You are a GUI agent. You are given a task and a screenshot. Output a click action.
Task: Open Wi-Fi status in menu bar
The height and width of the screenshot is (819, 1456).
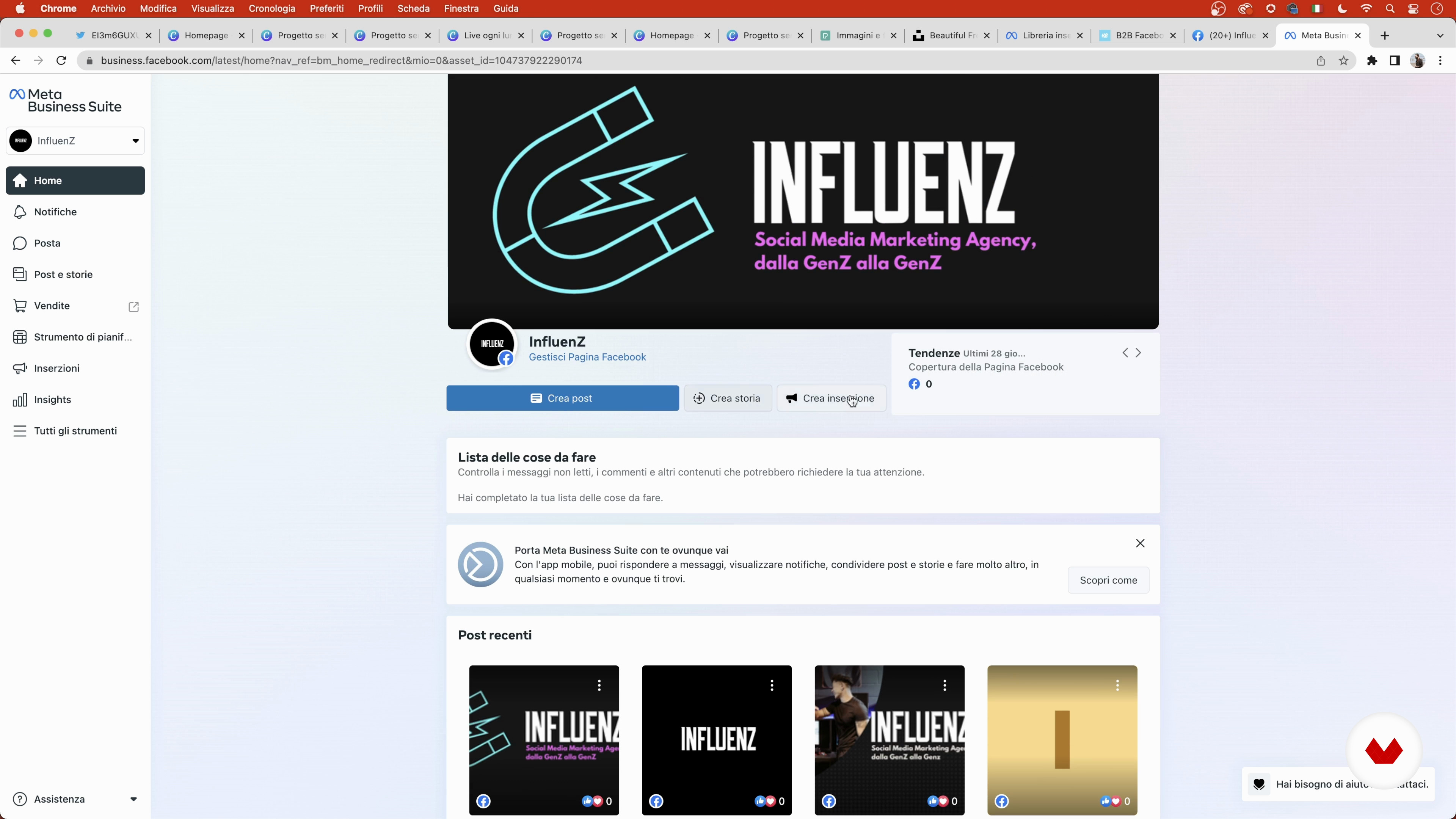(x=1366, y=8)
